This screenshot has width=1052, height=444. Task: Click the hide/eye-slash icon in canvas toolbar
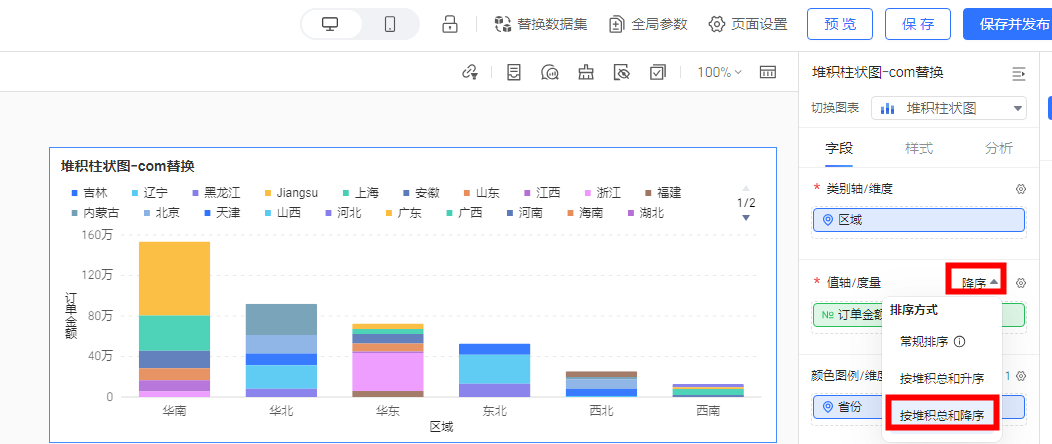point(622,72)
